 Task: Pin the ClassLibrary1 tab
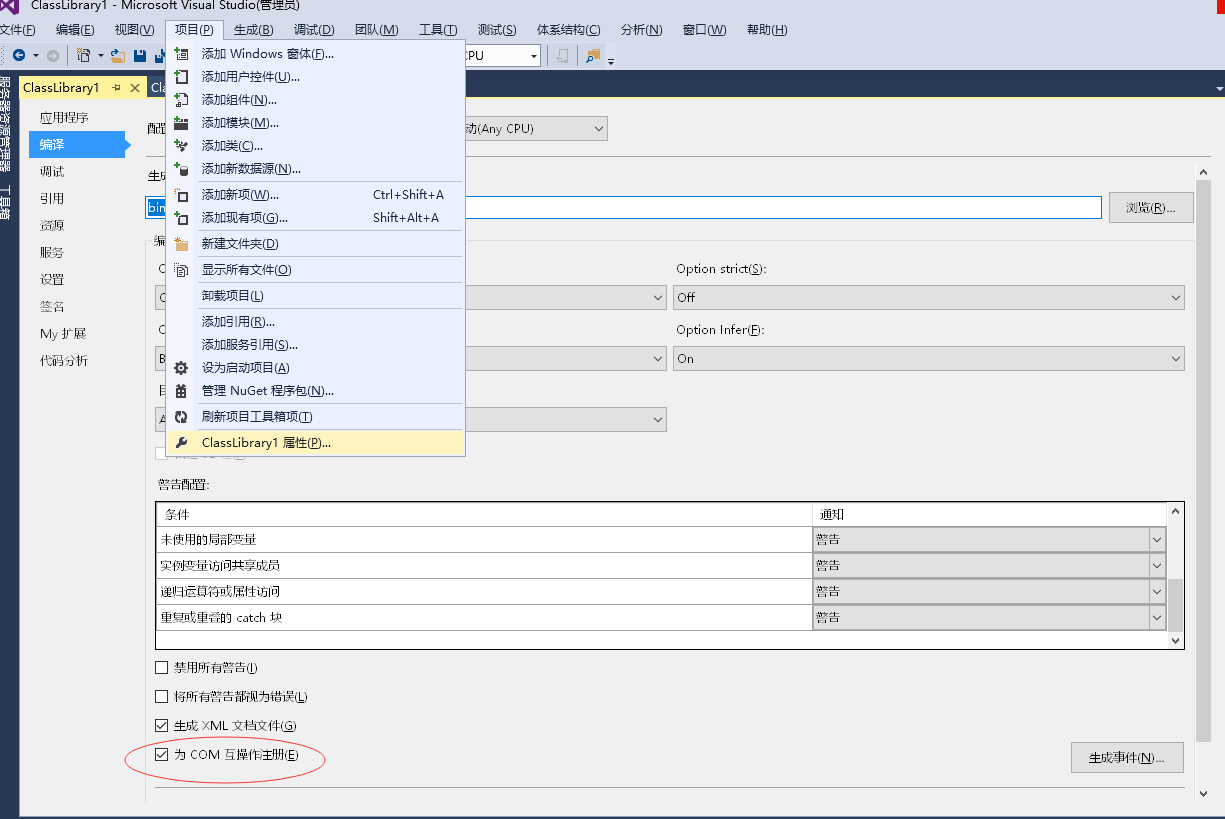(x=117, y=88)
